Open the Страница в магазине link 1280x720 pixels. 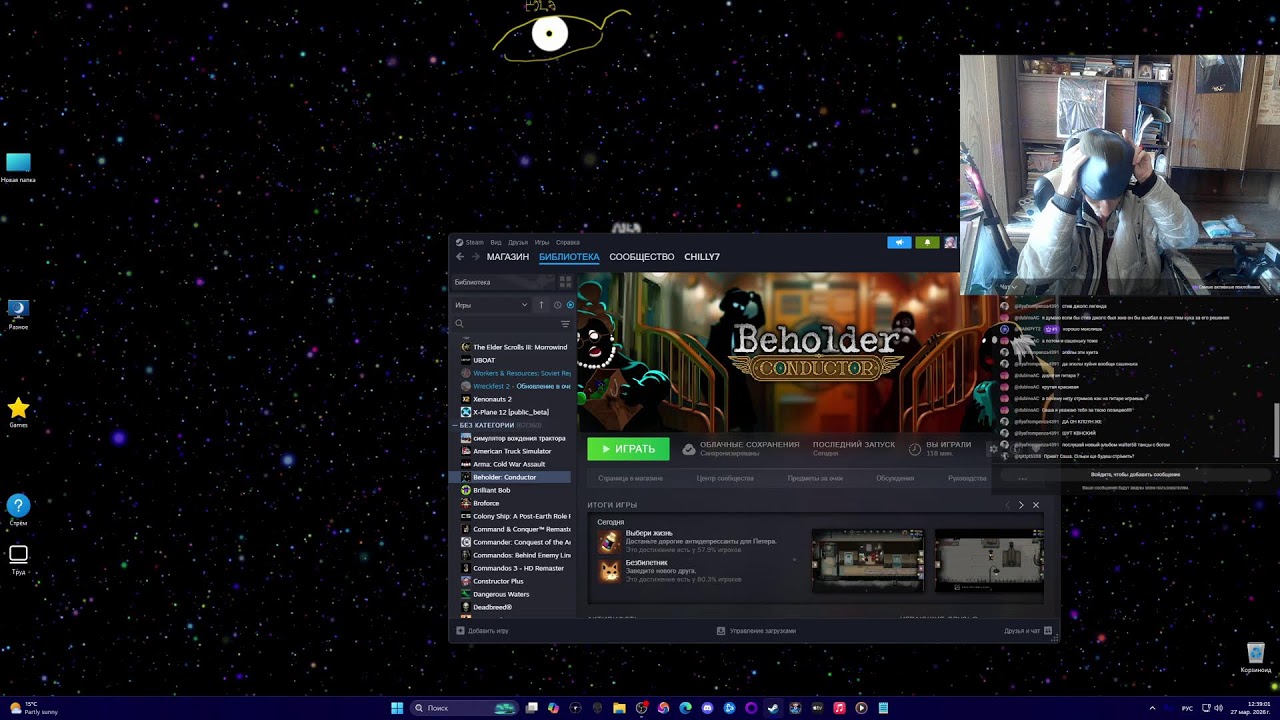tap(631, 478)
